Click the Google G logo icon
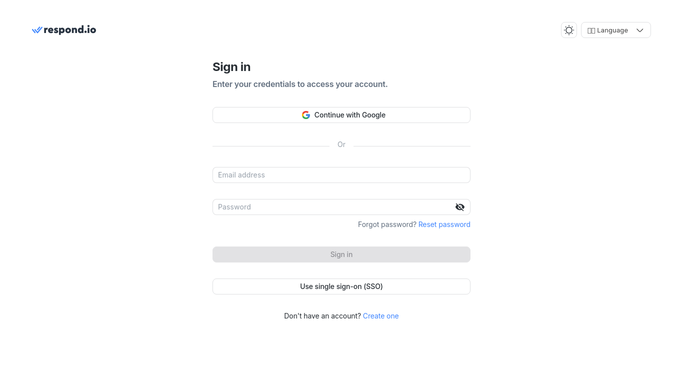 [306, 115]
